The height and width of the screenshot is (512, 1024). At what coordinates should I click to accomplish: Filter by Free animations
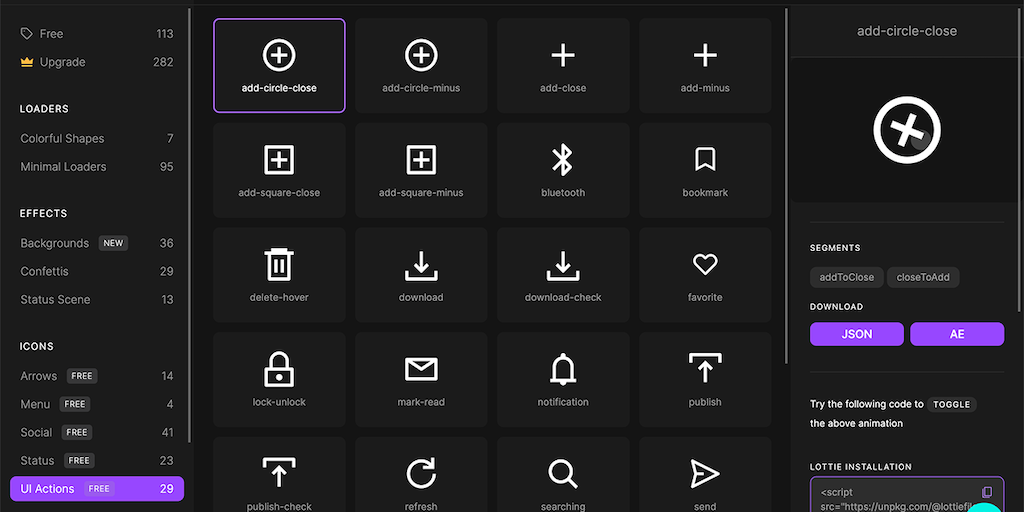tap(51, 34)
